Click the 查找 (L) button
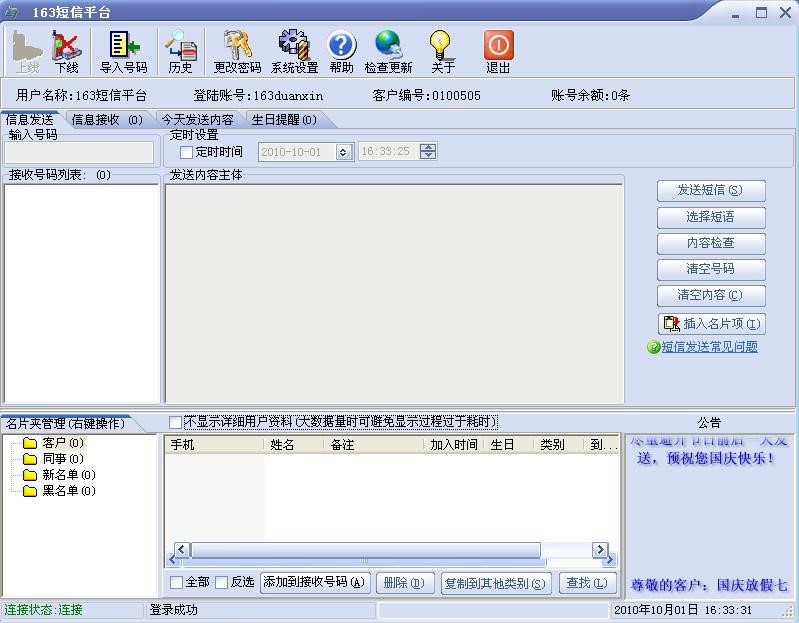 click(x=587, y=582)
